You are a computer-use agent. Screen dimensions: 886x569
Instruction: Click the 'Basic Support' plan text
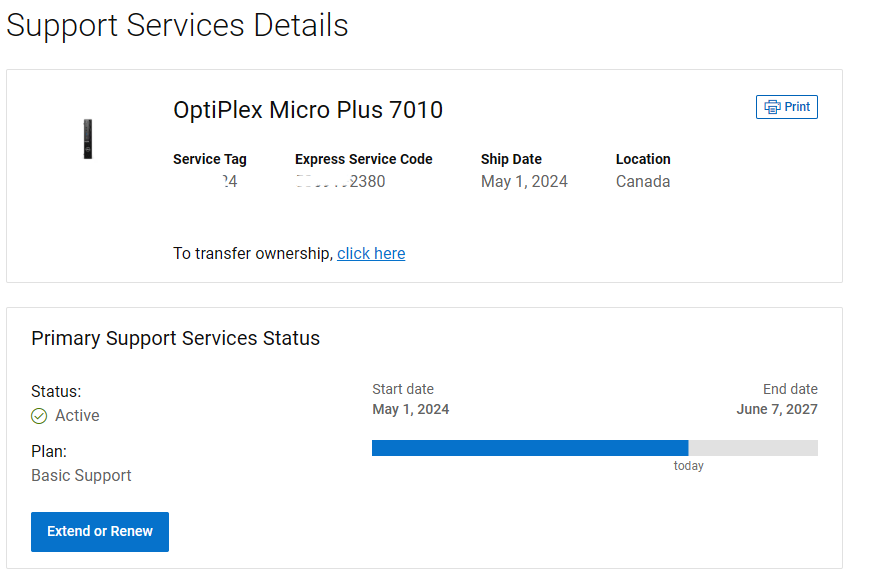[81, 476]
